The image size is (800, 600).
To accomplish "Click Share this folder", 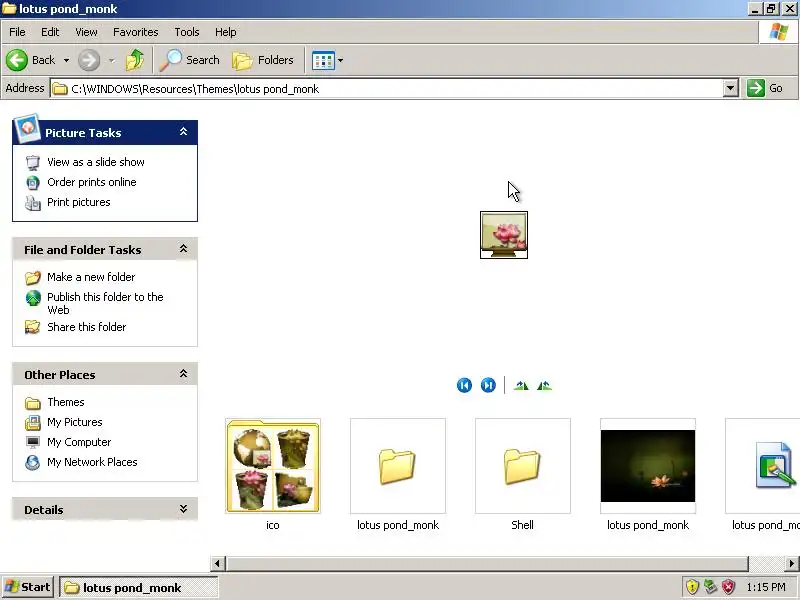I will pyautogui.click(x=87, y=327).
